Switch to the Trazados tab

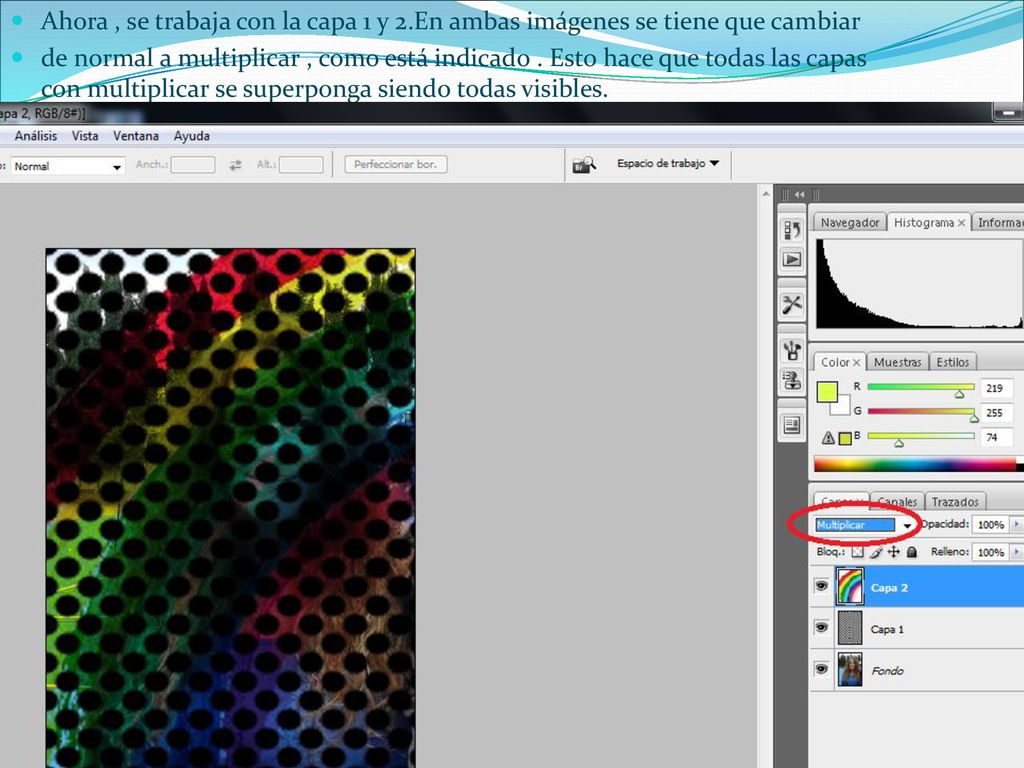[x=955, y=502]
